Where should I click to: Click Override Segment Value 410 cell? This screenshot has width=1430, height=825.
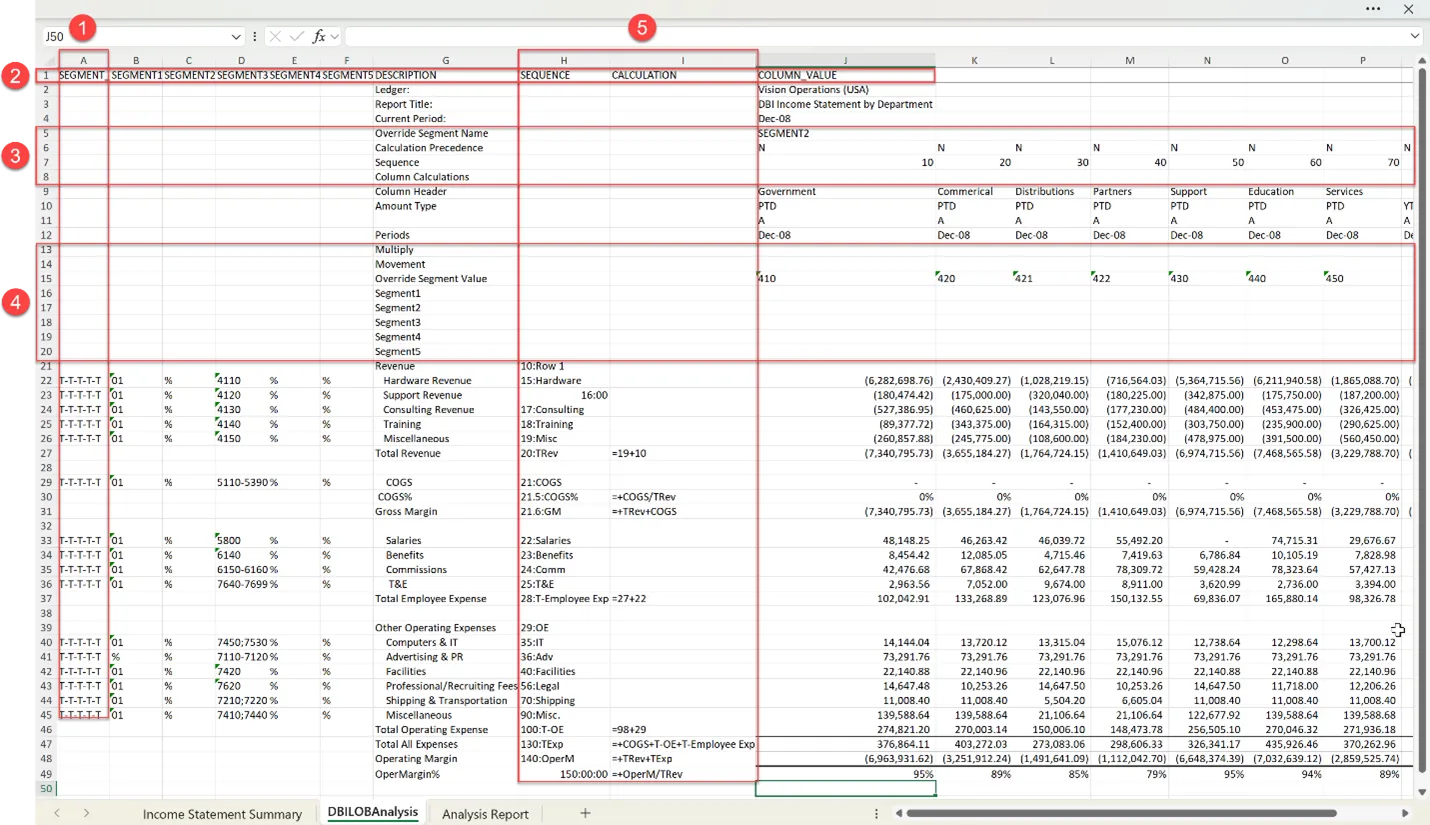[846, 278]
